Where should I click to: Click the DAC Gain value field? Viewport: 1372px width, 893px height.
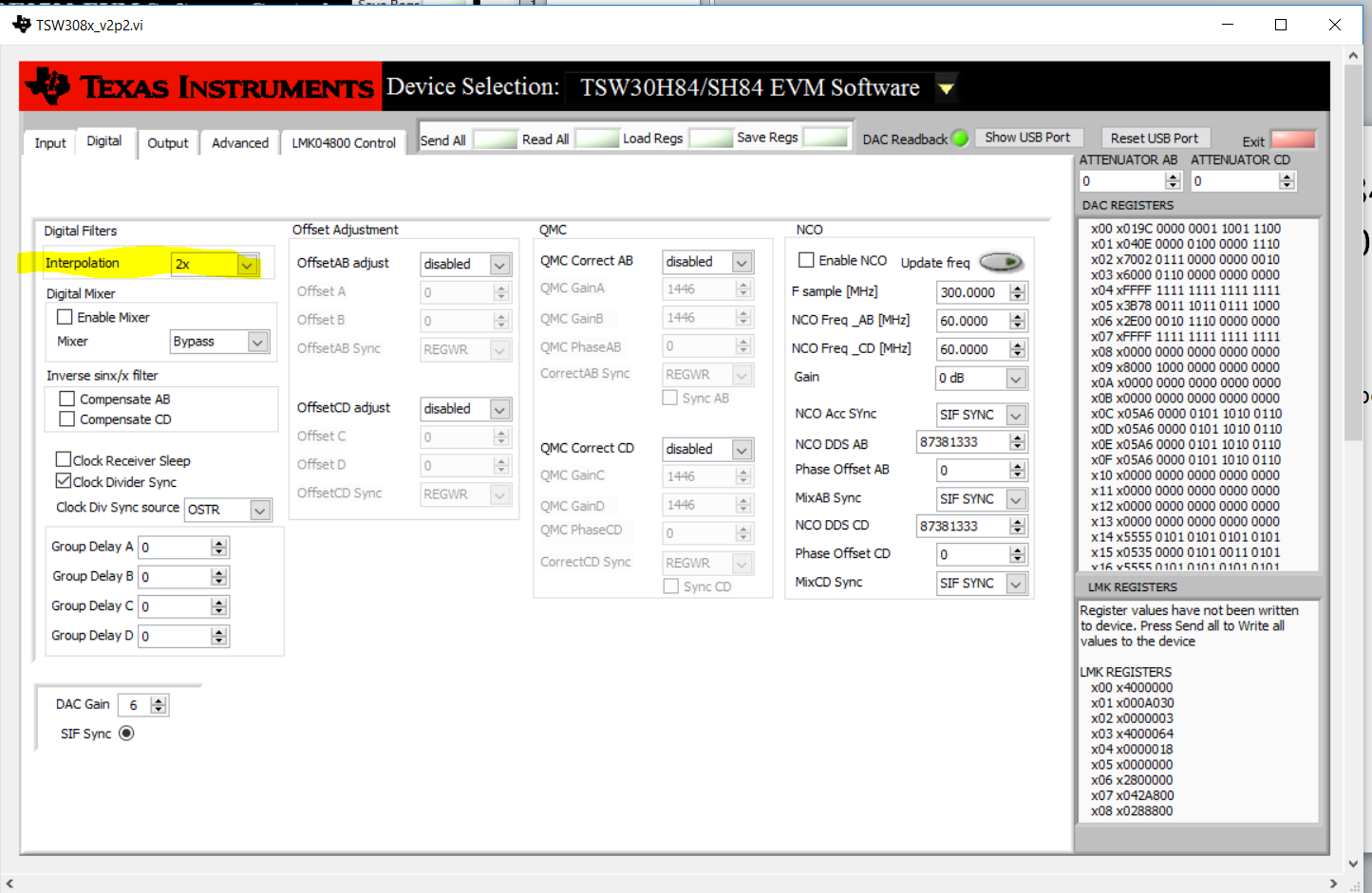click(x=134, y=705)
